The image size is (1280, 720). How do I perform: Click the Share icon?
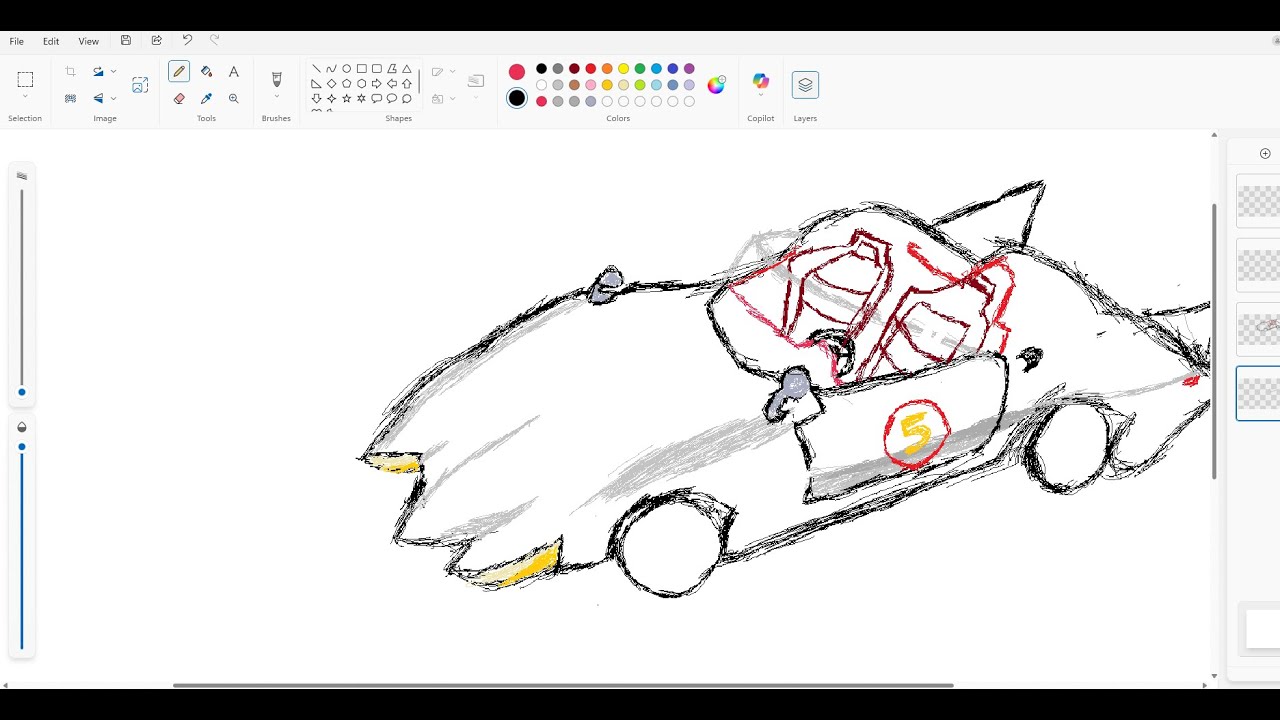click(156, 41)
